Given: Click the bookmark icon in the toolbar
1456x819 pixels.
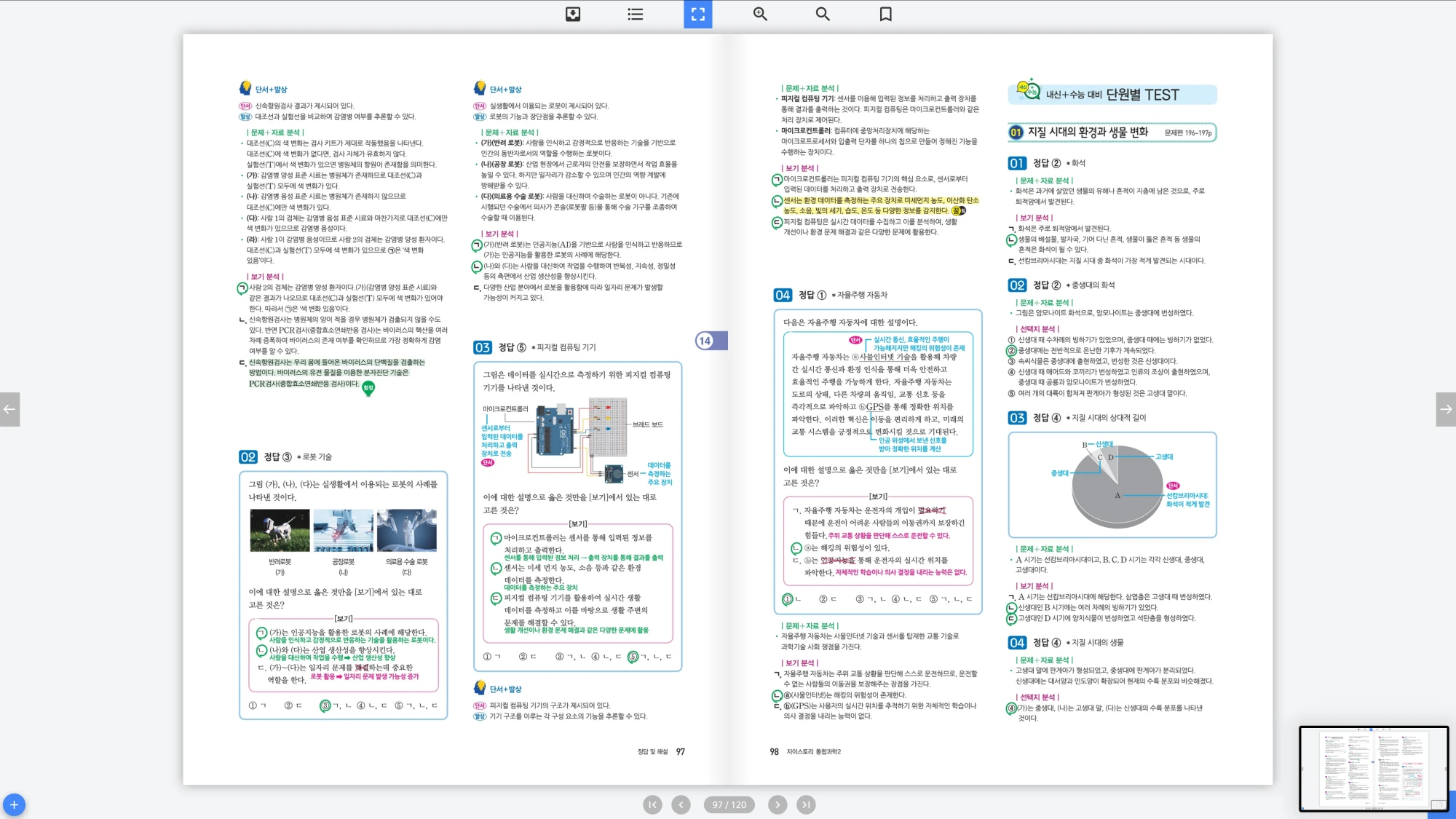Looking at the screenshot, I should [885, 14].
